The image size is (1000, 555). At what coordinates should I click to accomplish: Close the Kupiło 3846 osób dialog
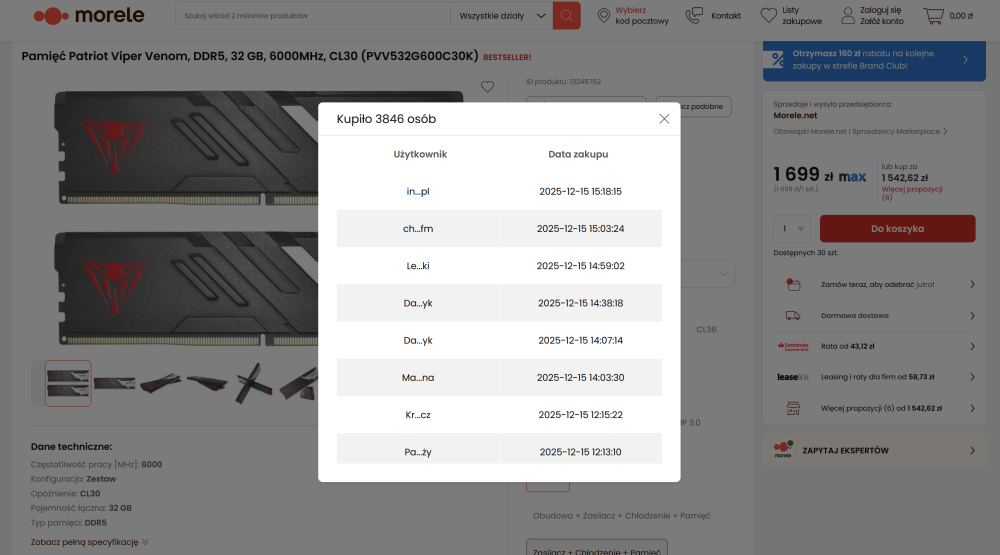point(664,119)
